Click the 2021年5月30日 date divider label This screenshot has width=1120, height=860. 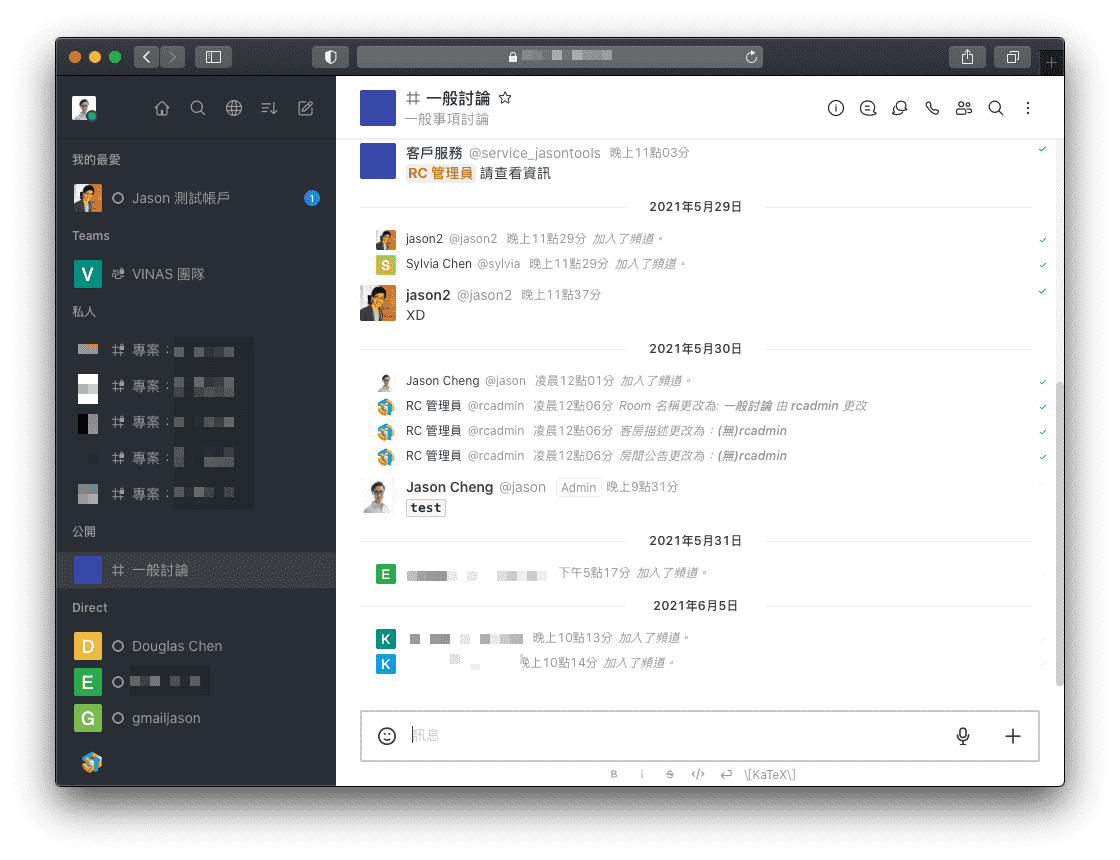point(696,349)
